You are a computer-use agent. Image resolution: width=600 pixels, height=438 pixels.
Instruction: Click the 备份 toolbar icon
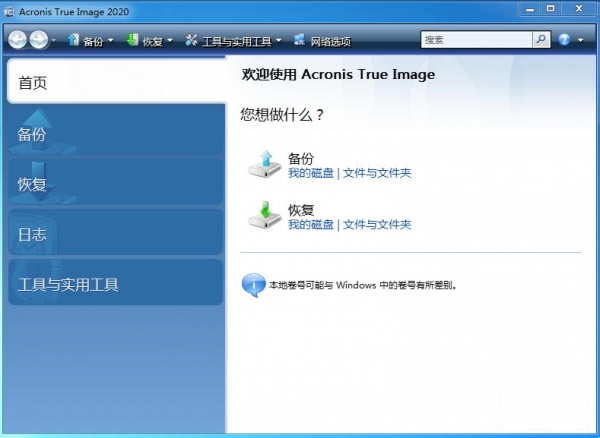pos(73,40)
